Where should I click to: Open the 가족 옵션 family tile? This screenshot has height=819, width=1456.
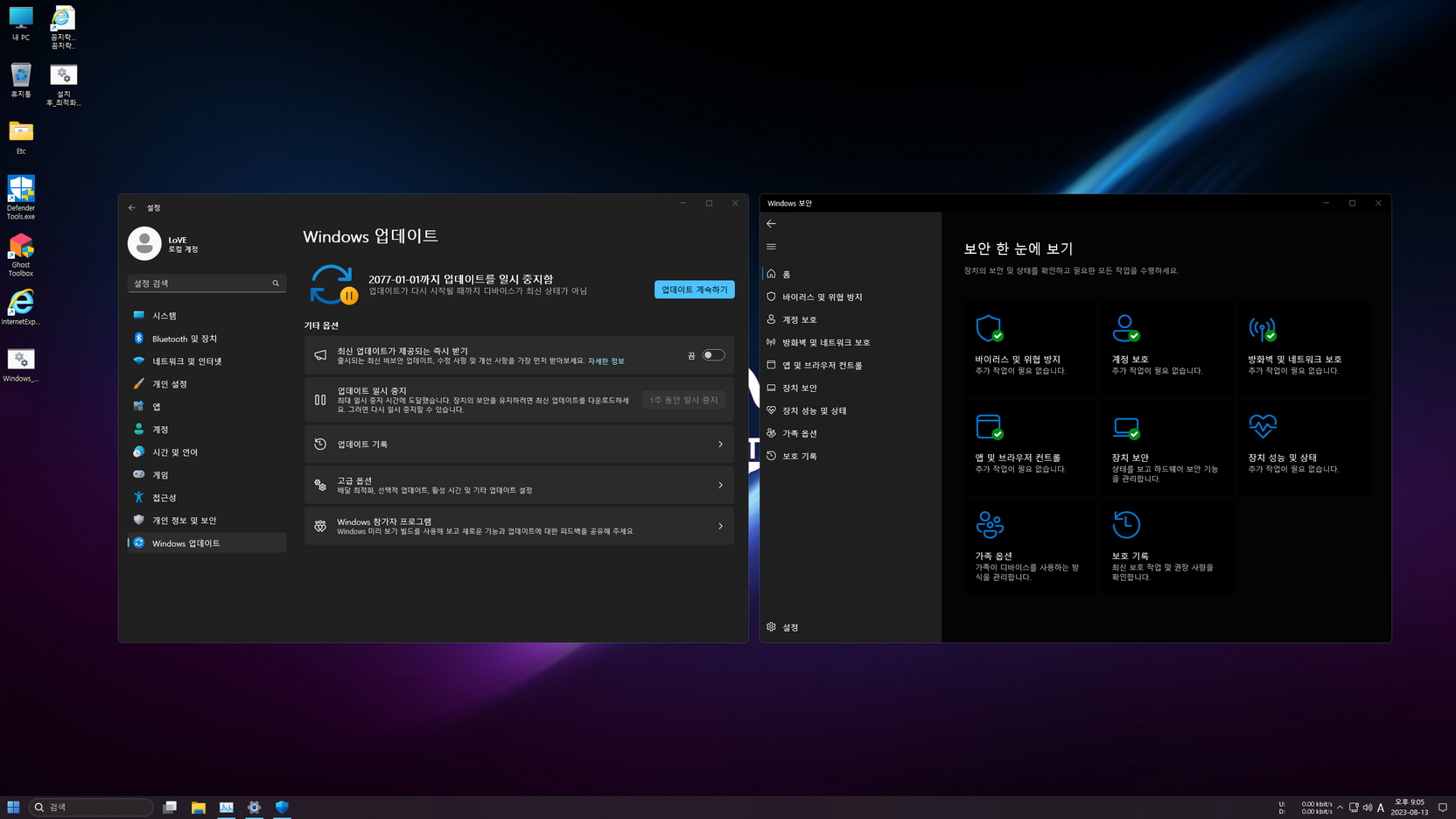(1030, 546)
